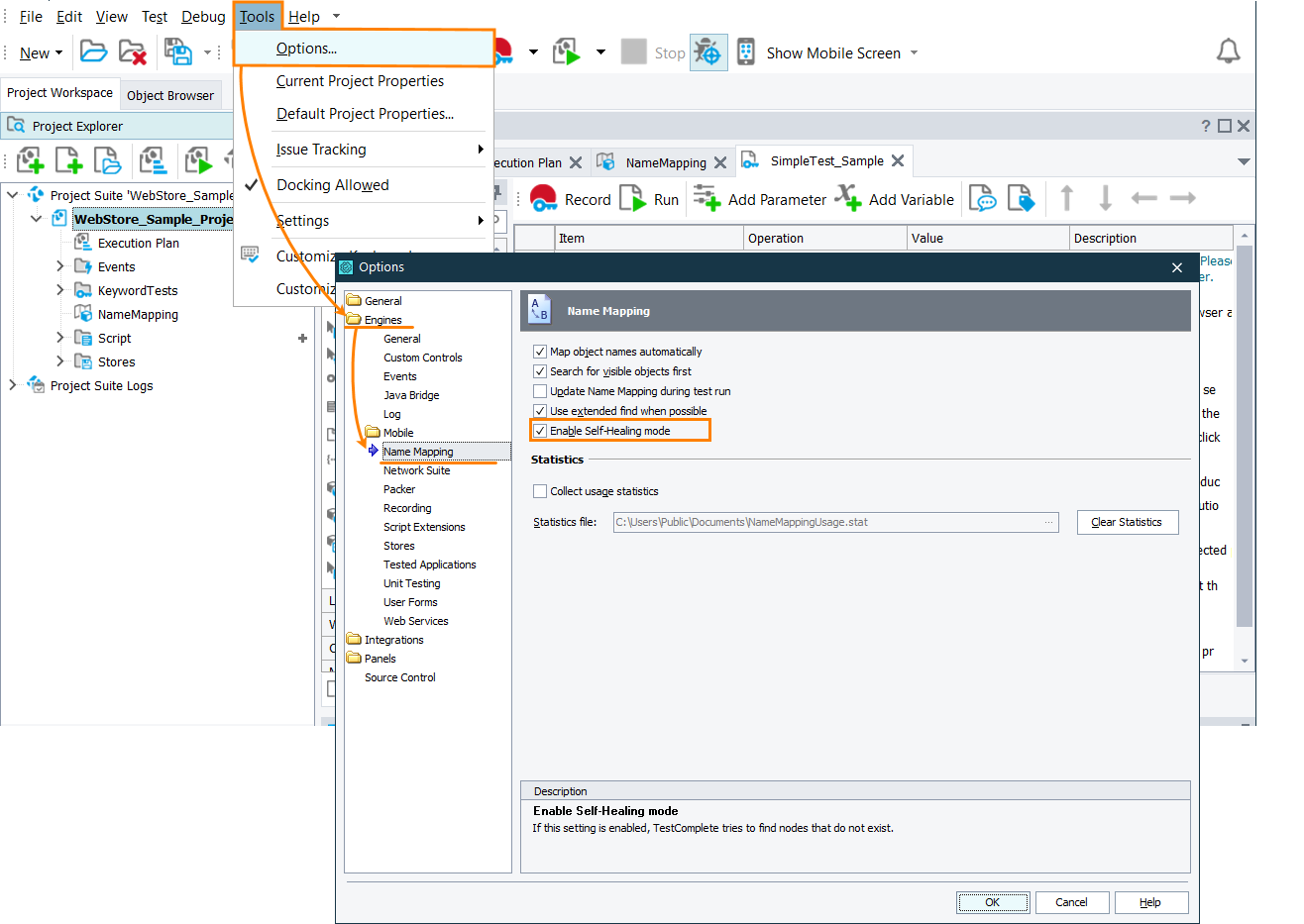Expand the KeywordTests tree node
The image size is (1304, 924).
(60, 290)
